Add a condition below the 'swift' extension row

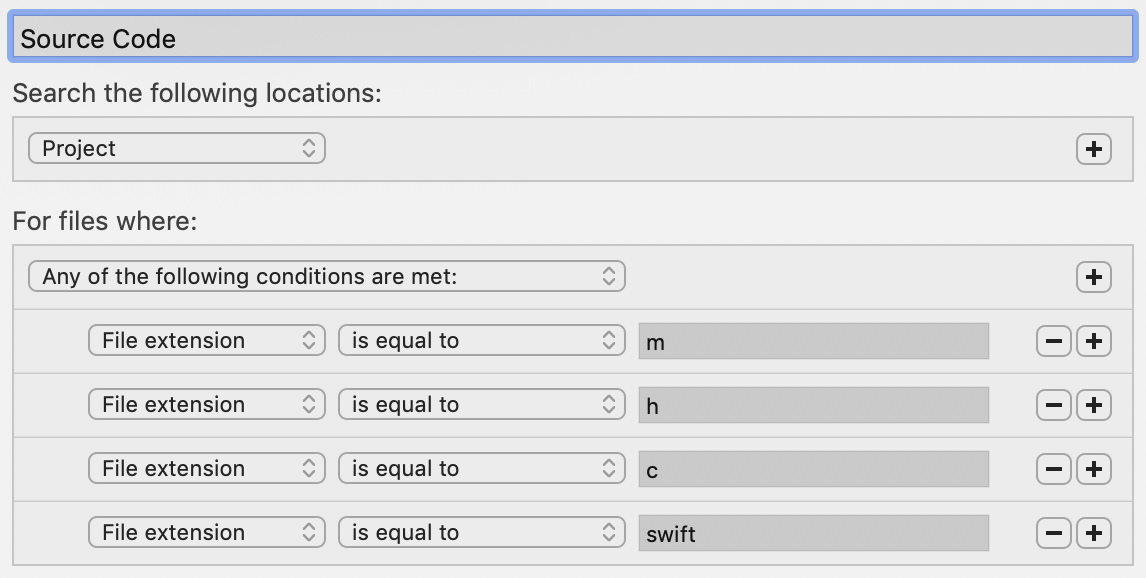(x=1093, y=532)
